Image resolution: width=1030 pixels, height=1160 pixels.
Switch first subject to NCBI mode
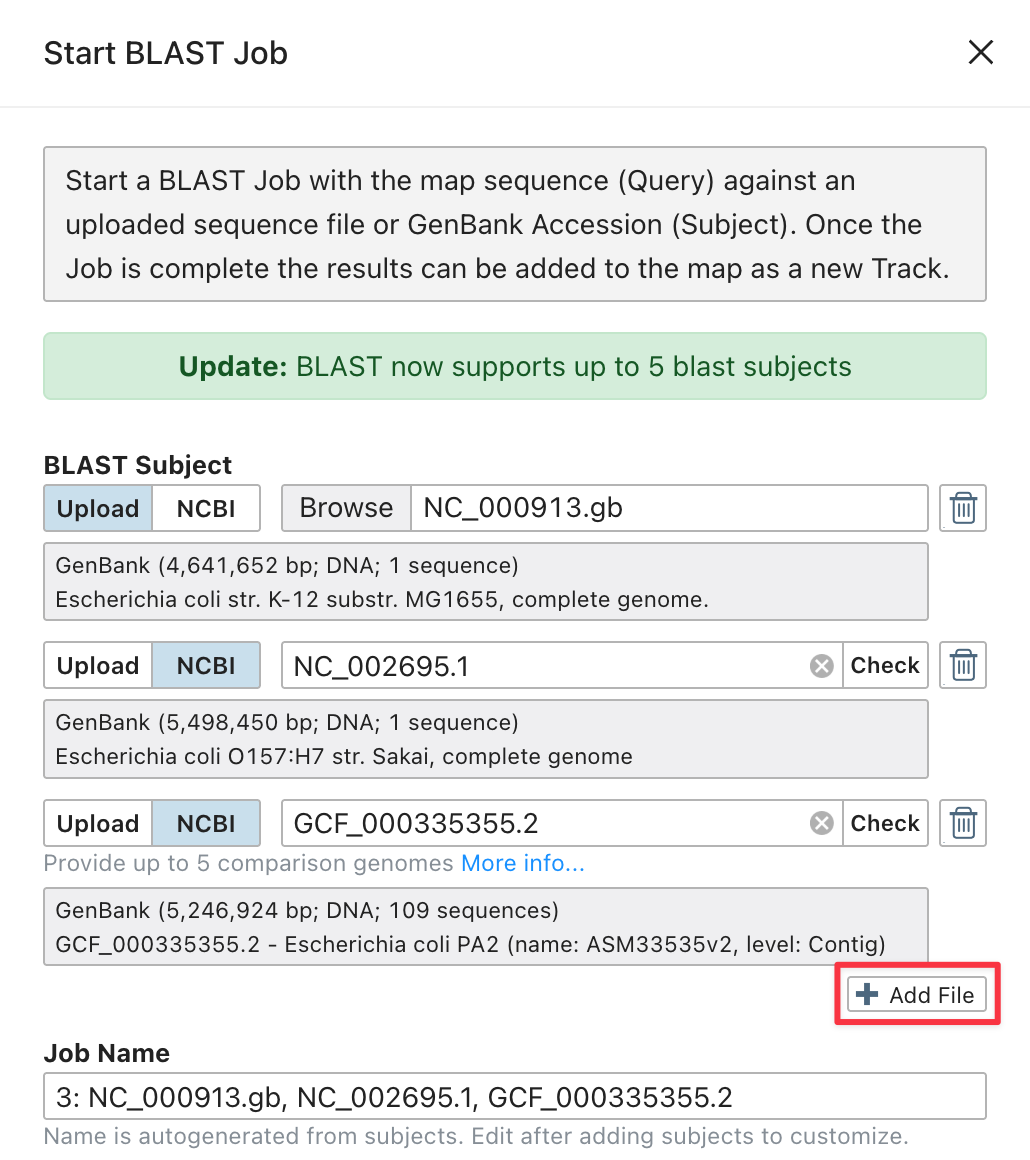point(206,508)
